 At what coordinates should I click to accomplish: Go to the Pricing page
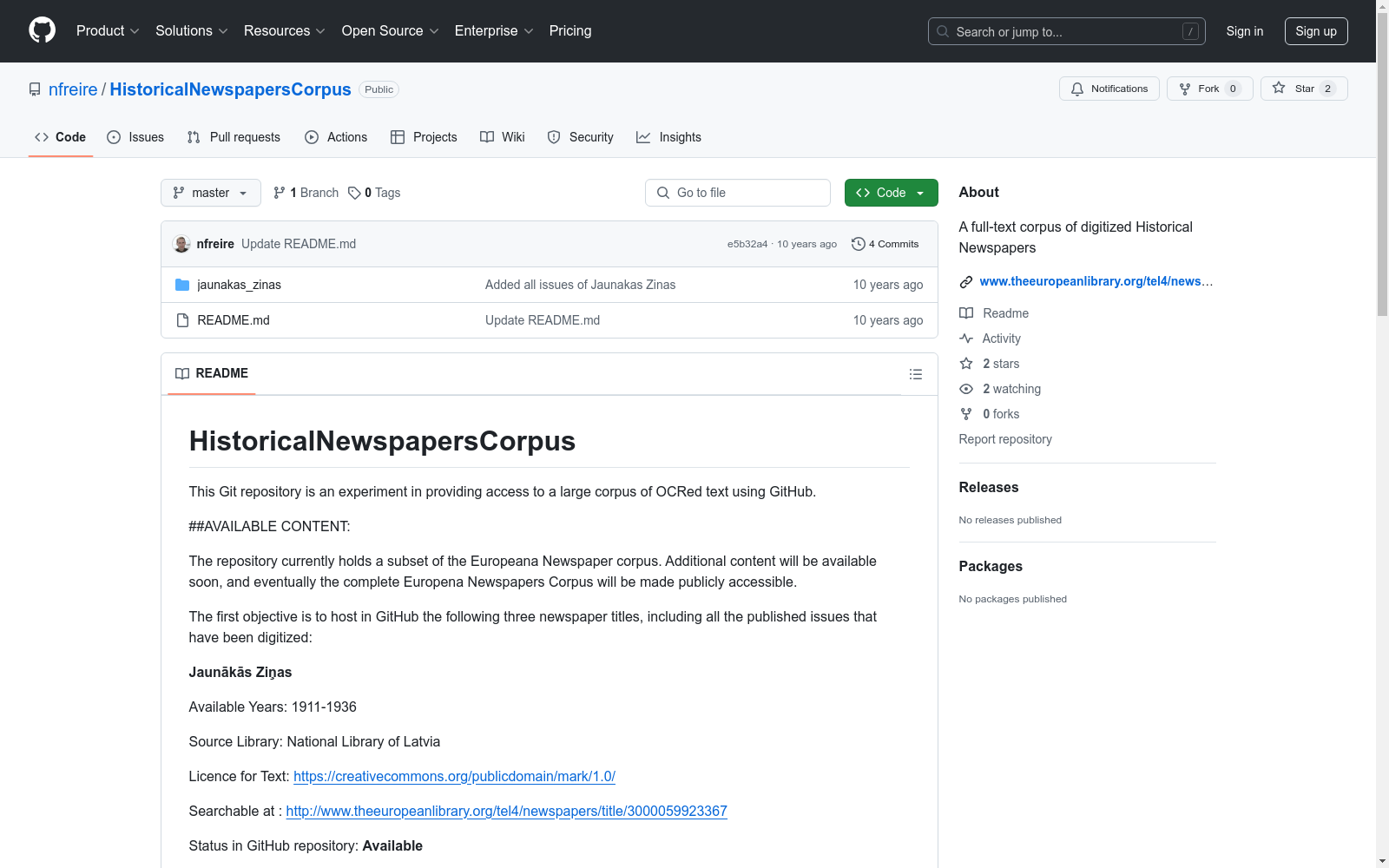coord(570,31)
